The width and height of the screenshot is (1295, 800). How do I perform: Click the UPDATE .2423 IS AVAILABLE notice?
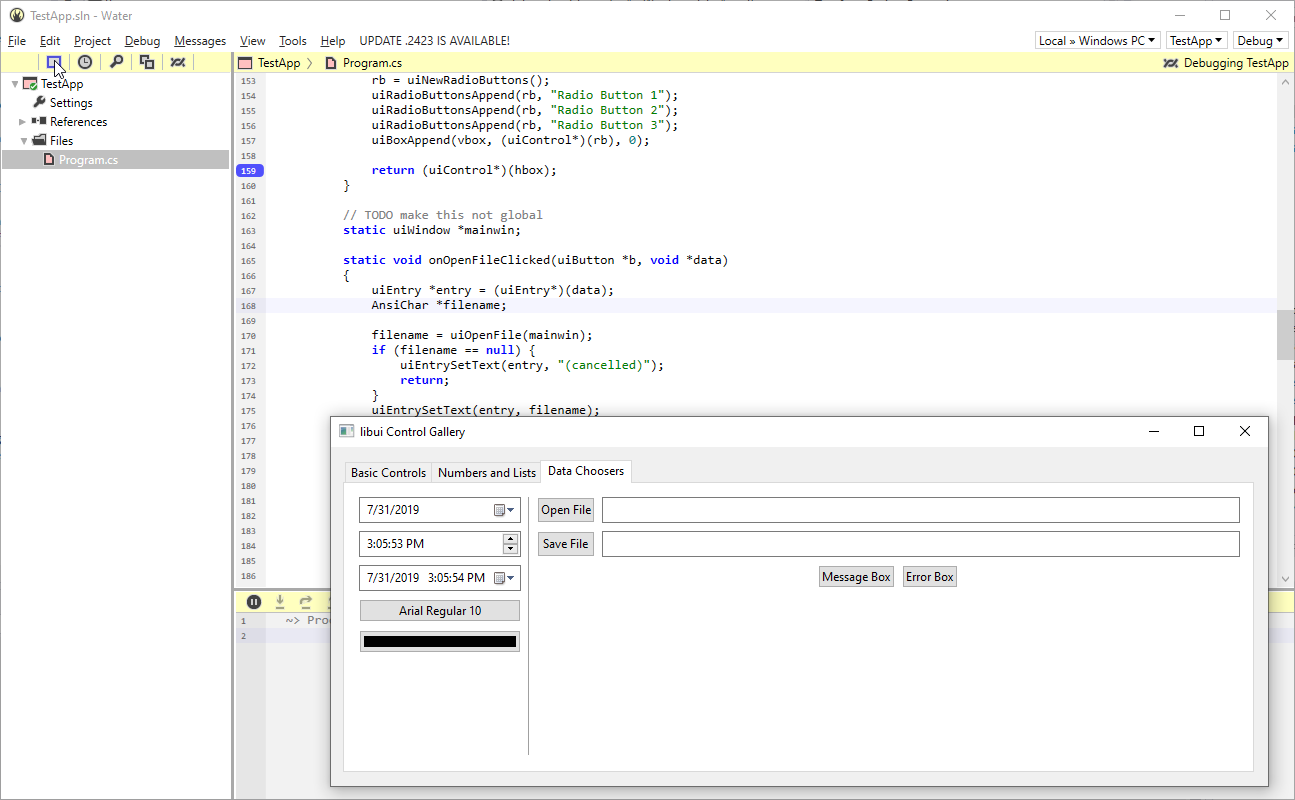coord(434,41)
